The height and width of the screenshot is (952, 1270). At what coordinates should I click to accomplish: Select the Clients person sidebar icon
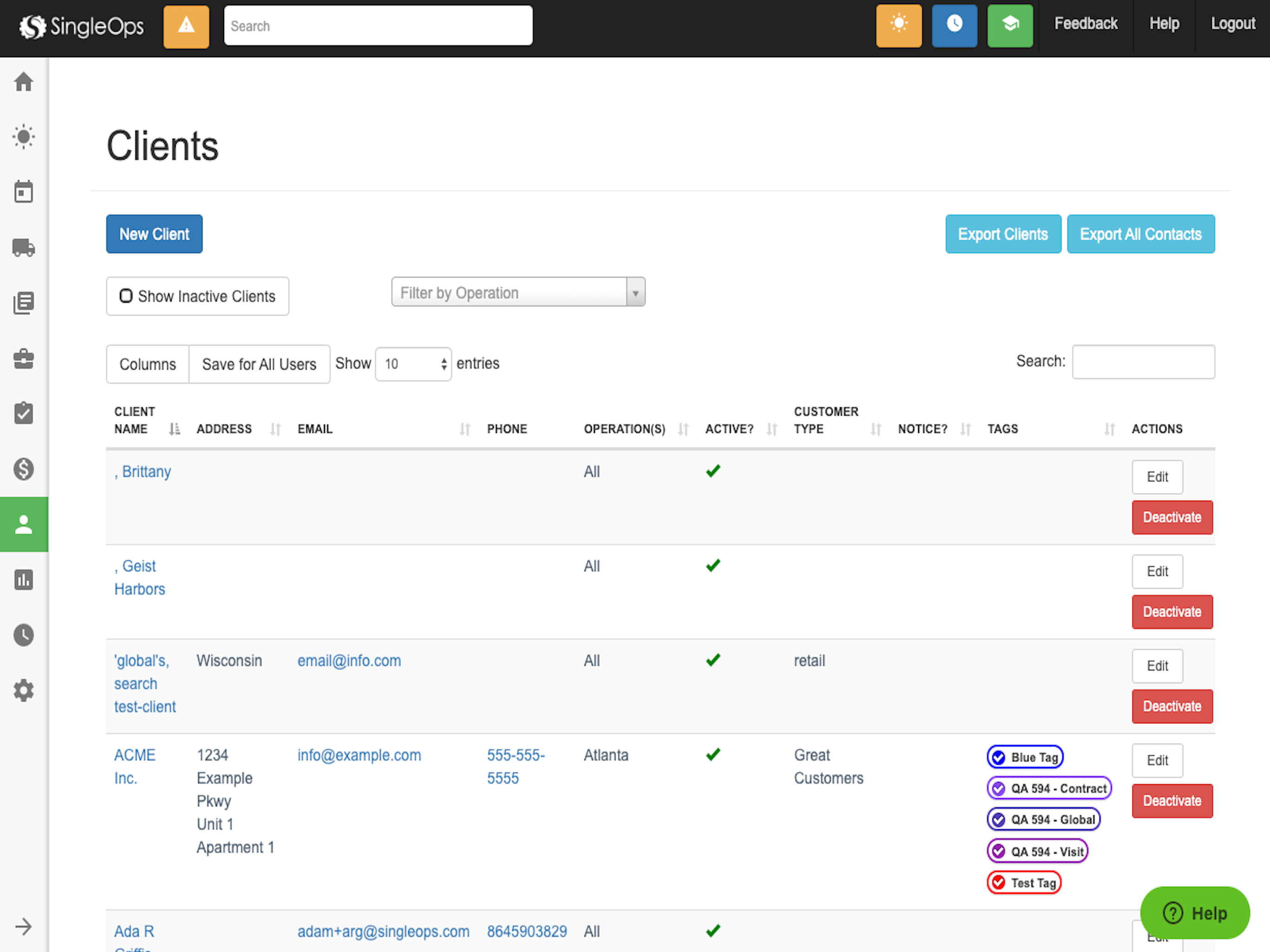pyautogui.click(x=24, y=524)
